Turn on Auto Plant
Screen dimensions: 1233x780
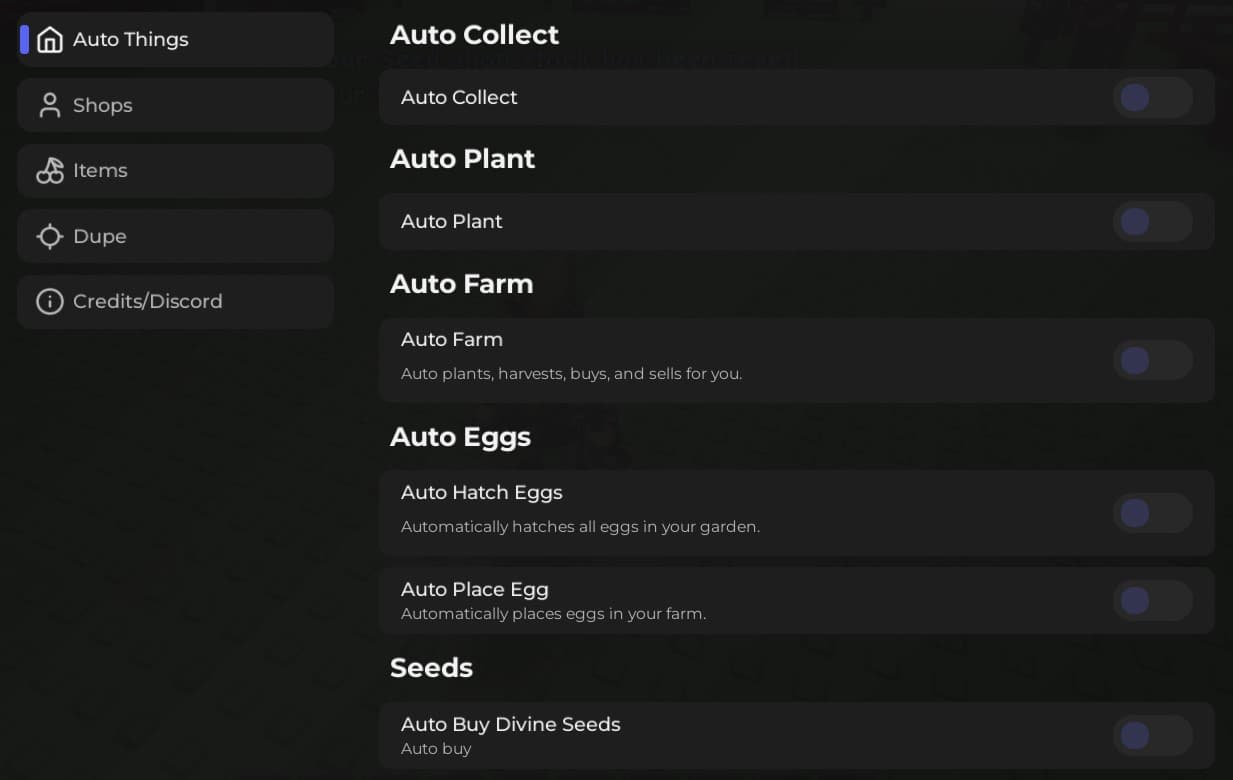pos(1152,221)
